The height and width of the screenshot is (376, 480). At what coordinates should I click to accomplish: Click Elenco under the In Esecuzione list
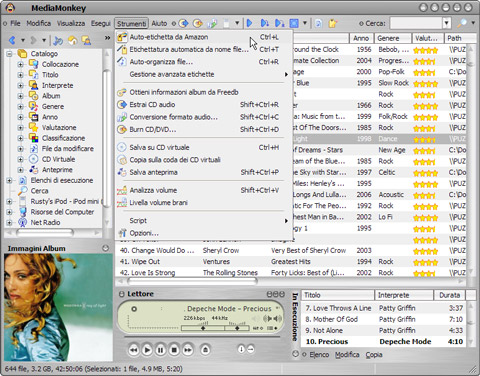coord(319,355)
